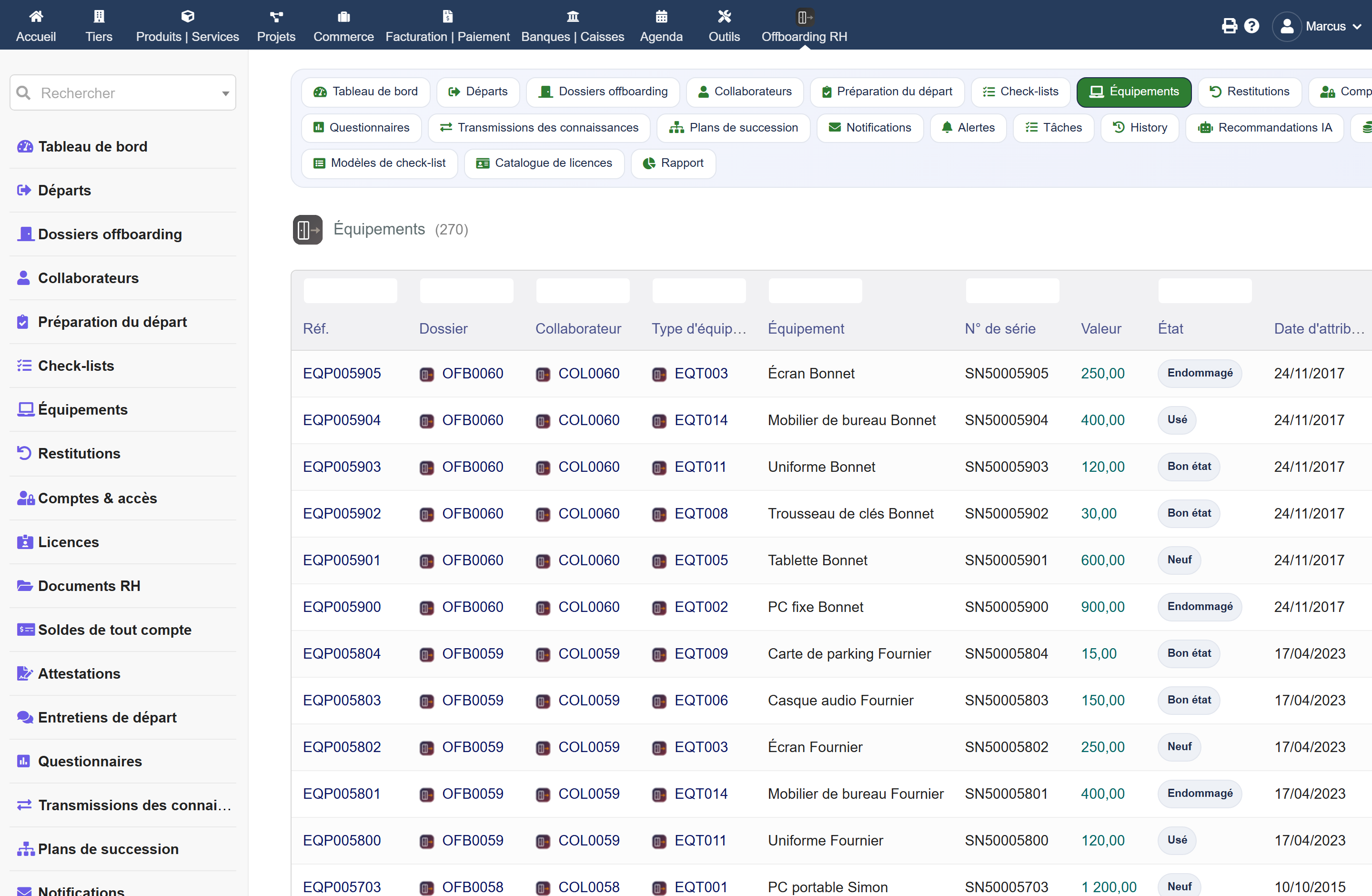
Task: Open Modèles de check-list tab
Action: 379,163
